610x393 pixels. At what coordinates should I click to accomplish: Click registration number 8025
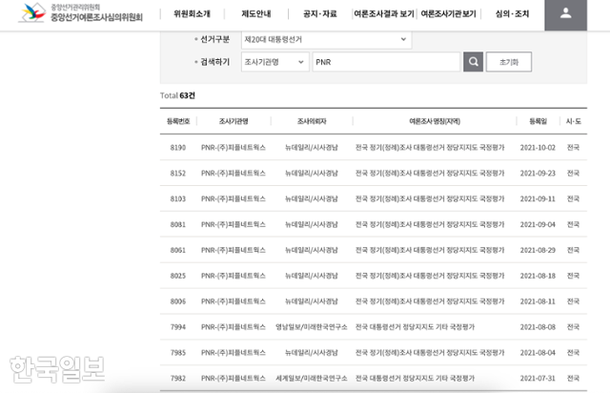(178, 276)
